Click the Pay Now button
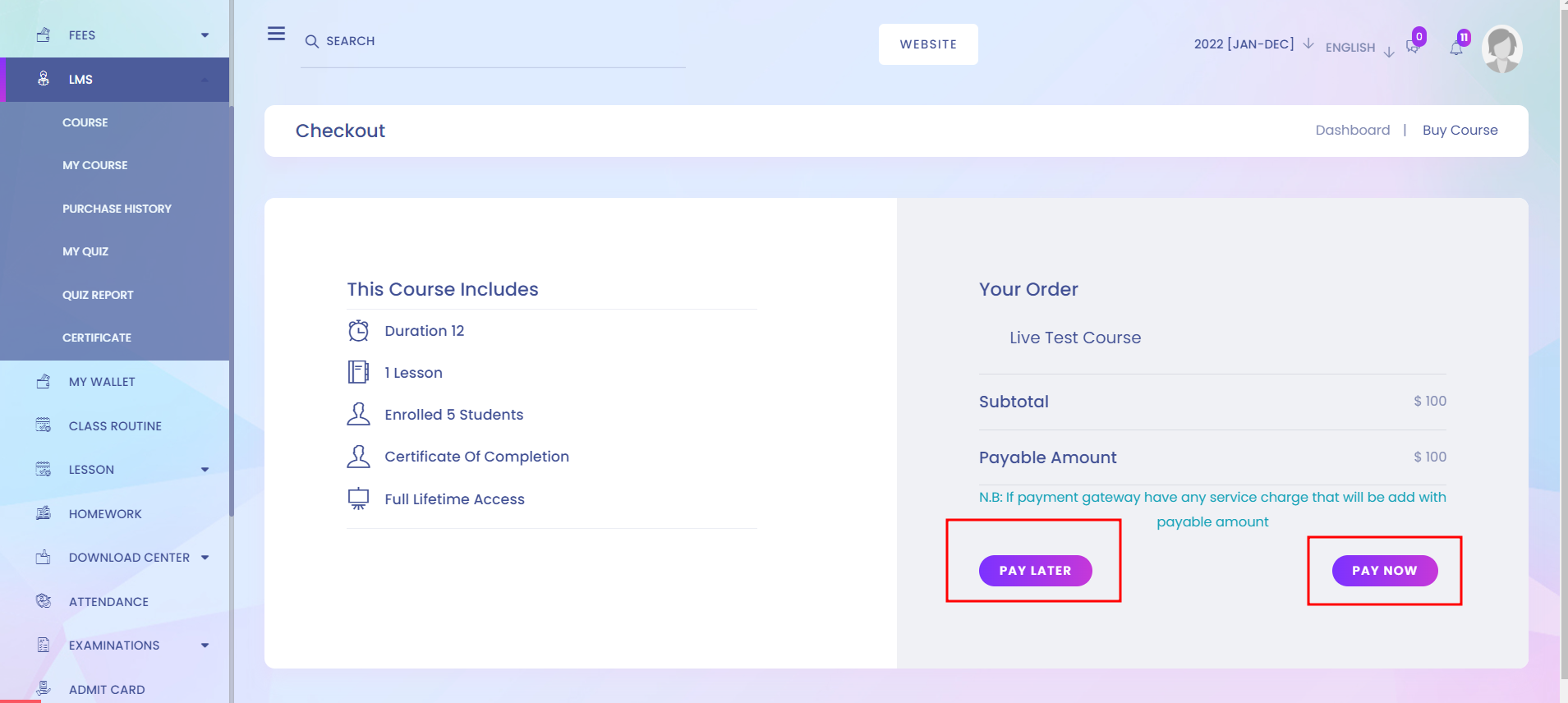Image resolution: width=1568 pixels, height=703 pixels. (x=1385, y=571)
